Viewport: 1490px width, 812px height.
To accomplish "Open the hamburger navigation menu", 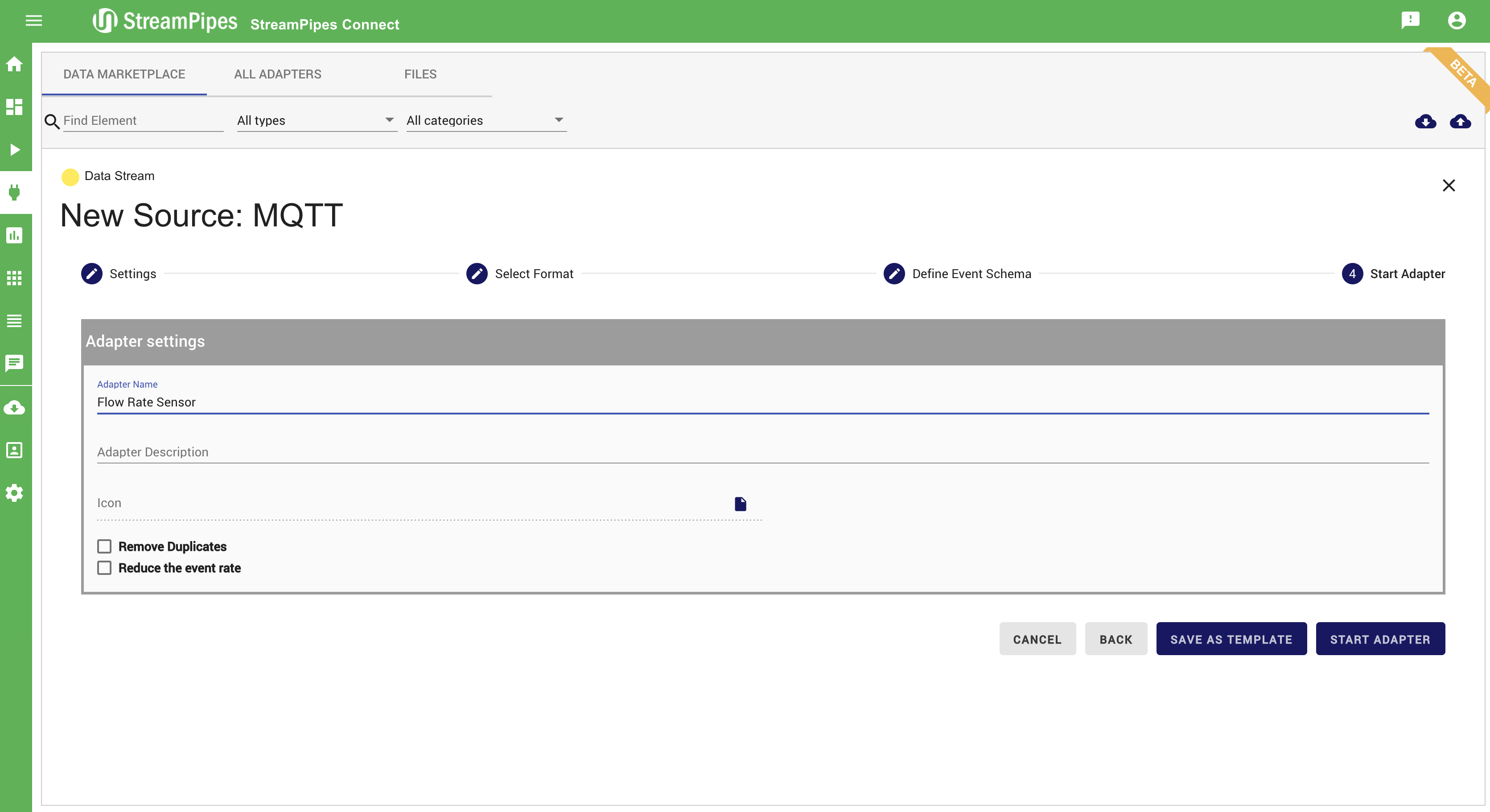I will pyautogui.click(x=33, y=21).
